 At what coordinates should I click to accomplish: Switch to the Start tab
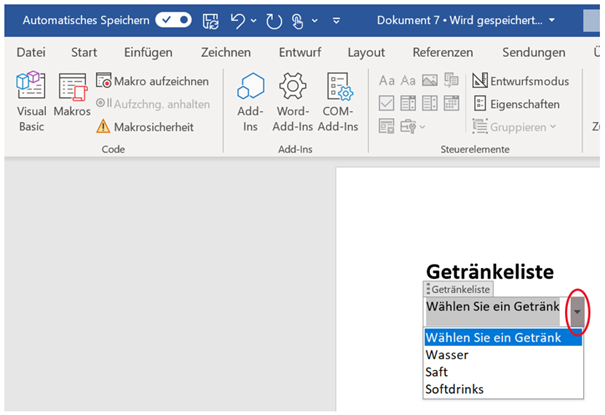(x=84, y=52)
